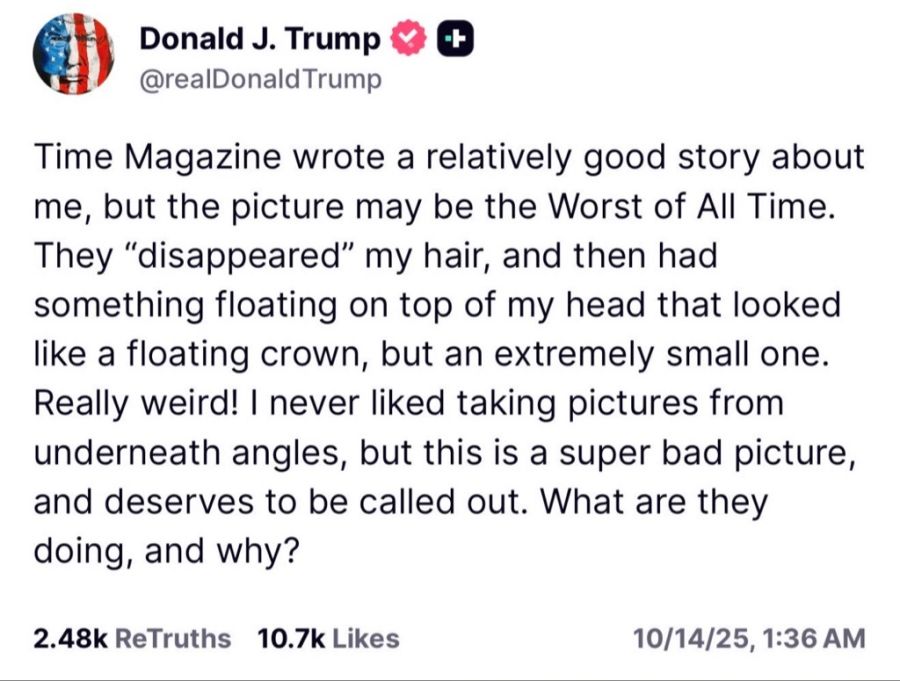The width and height of the screenshot is (900, 681).
Task: Open the Donald J. Trump display name
Action: [260, 39]
